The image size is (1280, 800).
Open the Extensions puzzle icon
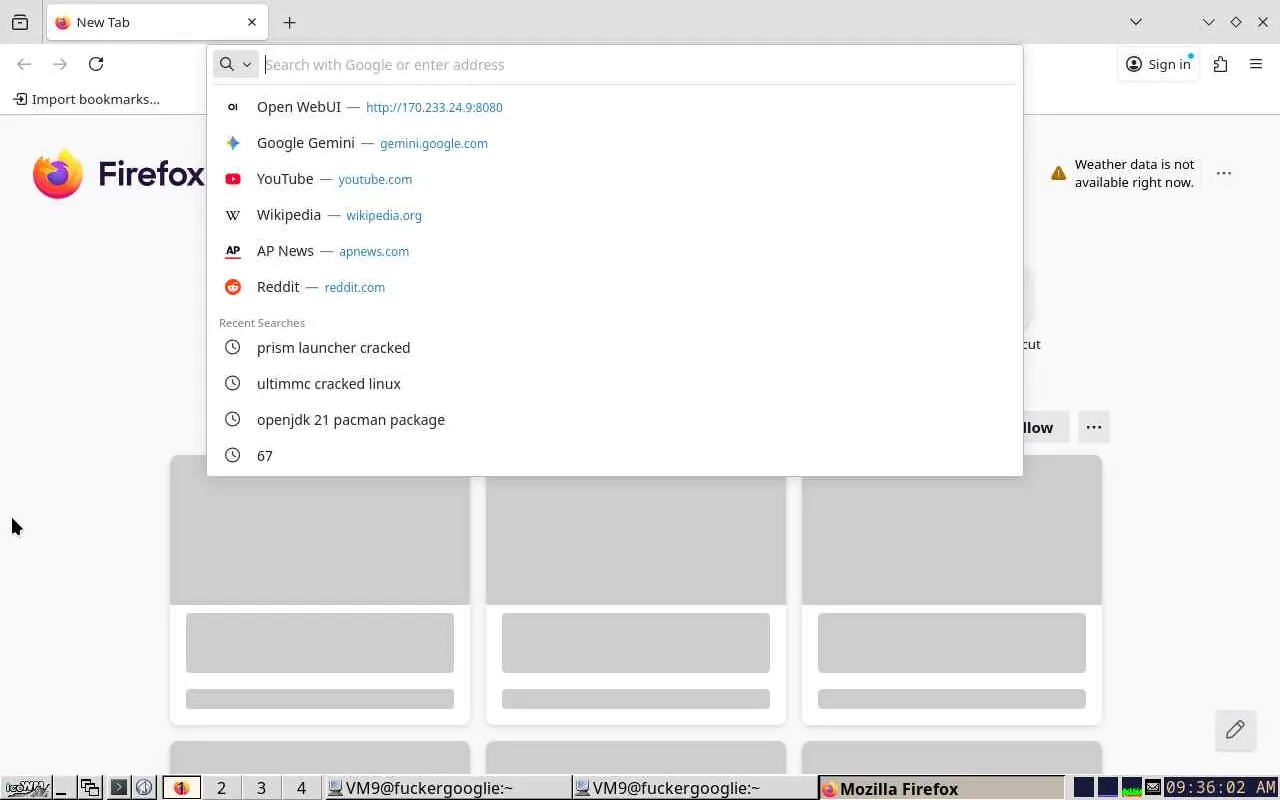tap(1220, 64)
